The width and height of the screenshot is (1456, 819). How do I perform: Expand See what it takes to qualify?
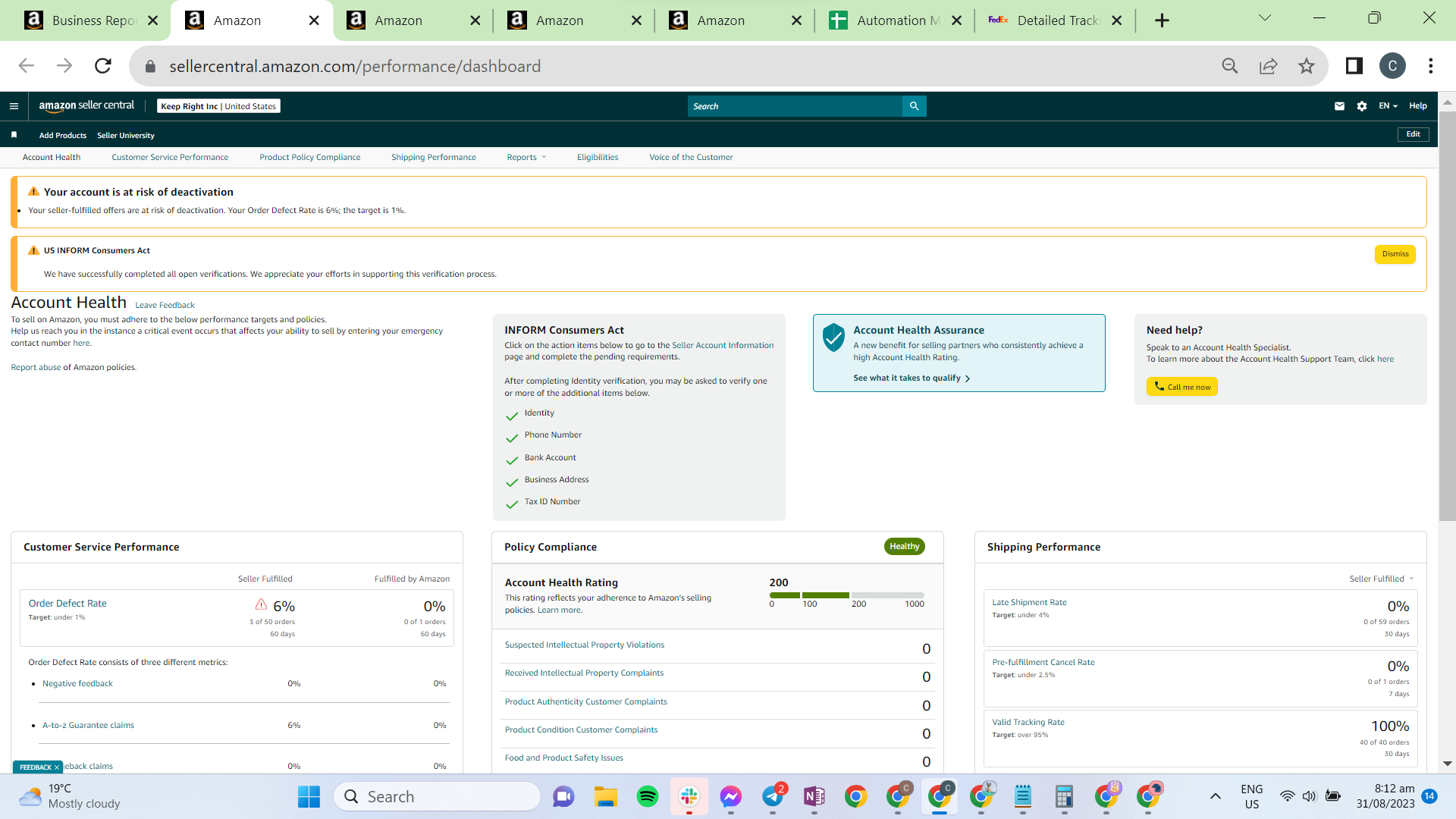click(x=912, y=378)
